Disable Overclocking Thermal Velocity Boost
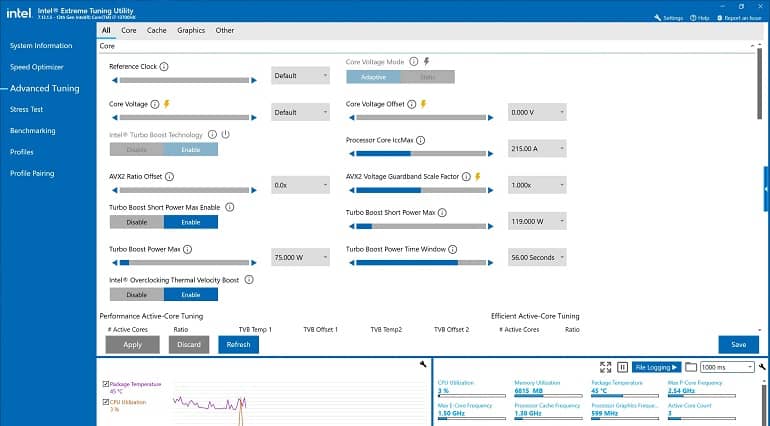770x426 pixels. (137, 295)
